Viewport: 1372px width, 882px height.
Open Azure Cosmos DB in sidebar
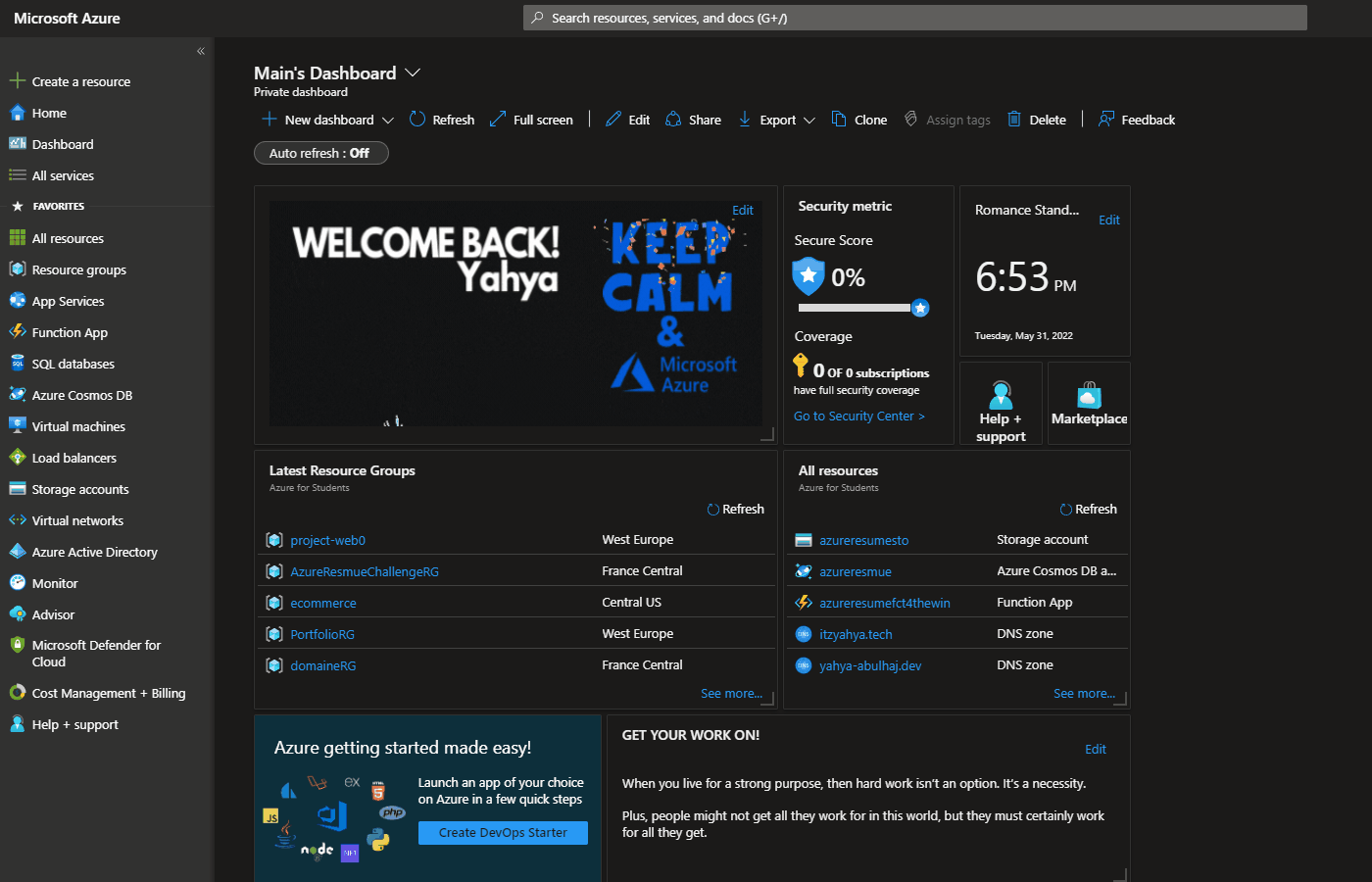pos(81,395)
